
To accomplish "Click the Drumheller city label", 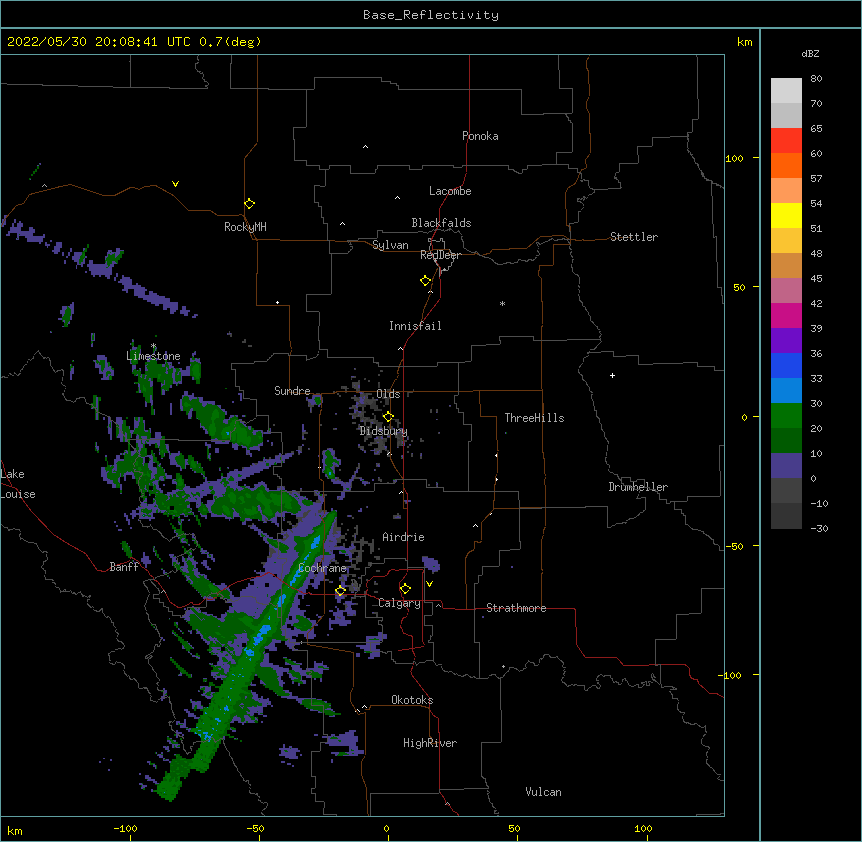I will (x=638, y=487).
